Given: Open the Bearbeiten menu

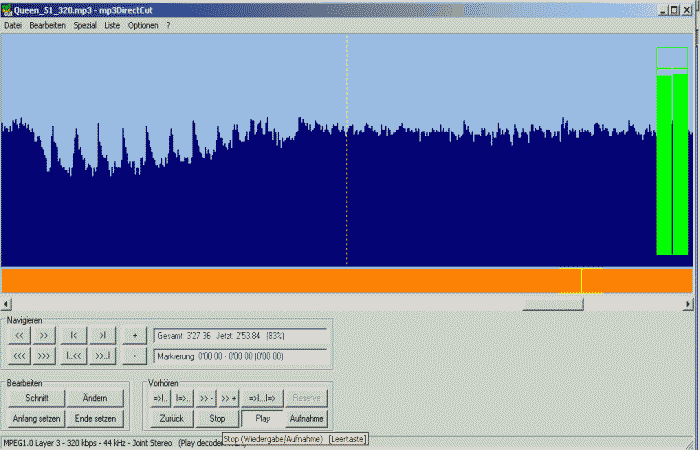Looking at the screenshot, I should (x=47, y=25).
